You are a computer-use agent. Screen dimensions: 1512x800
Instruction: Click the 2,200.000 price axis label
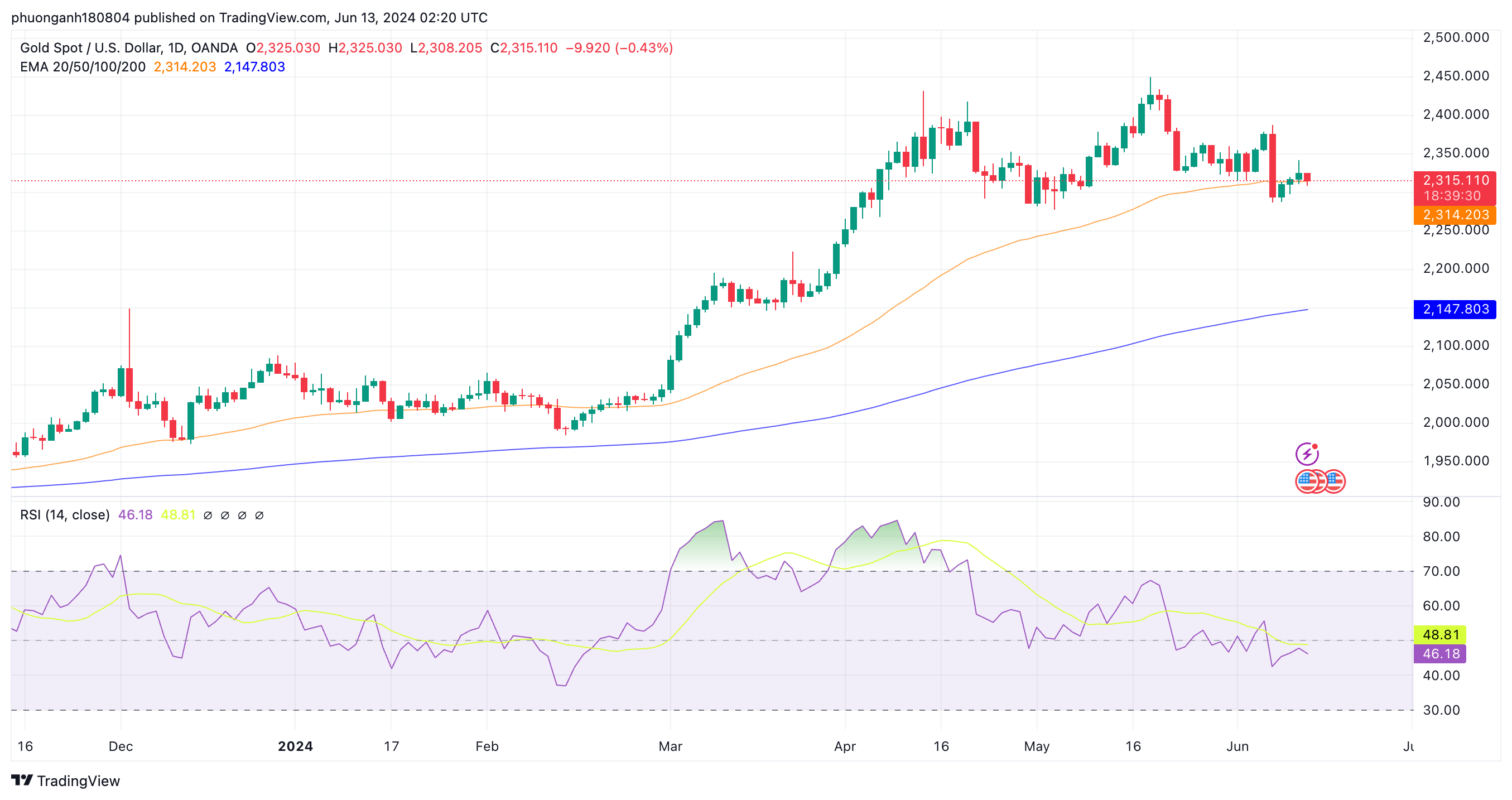(1456, 268)
